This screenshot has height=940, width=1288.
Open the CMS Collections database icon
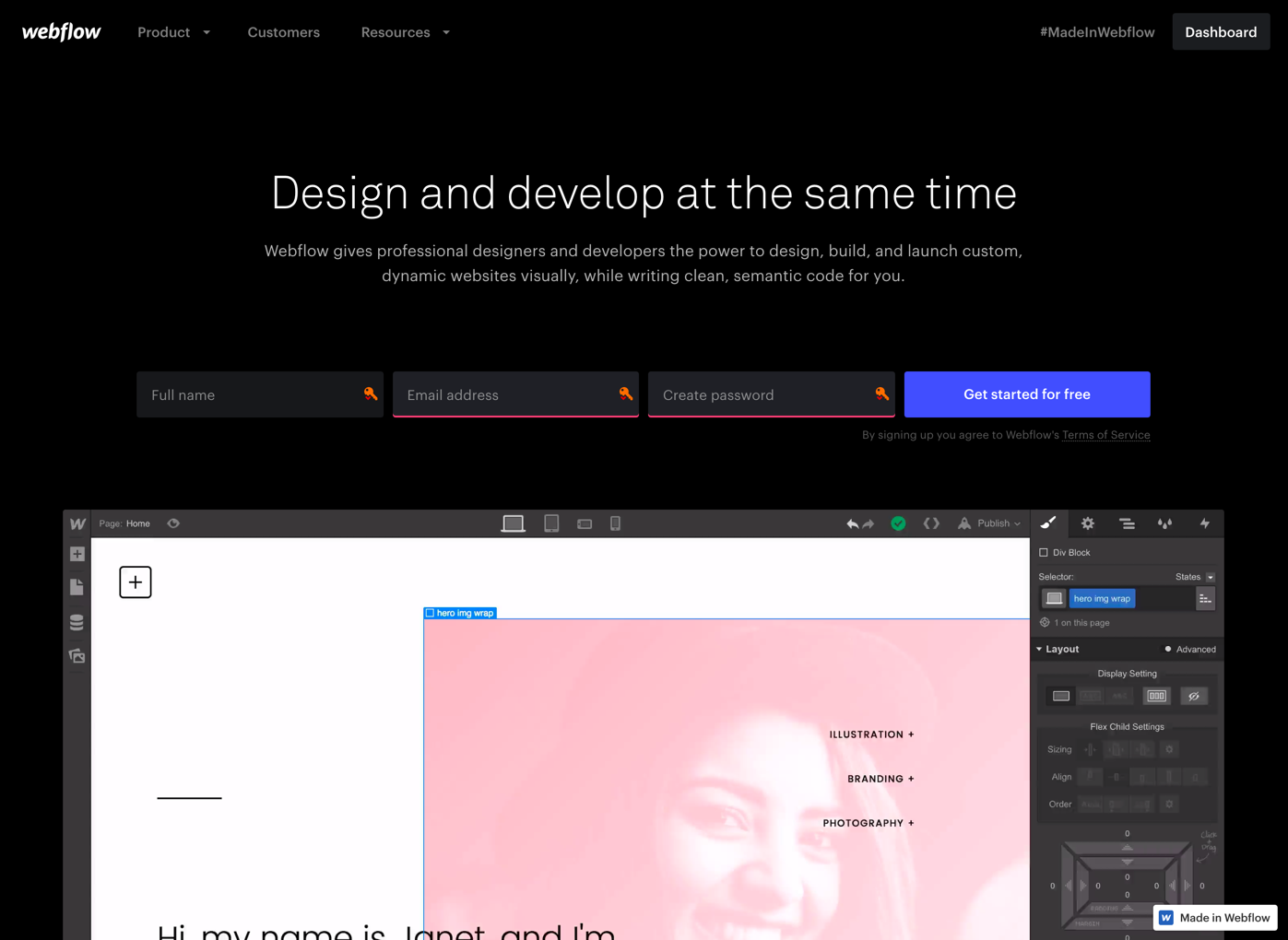77,622
